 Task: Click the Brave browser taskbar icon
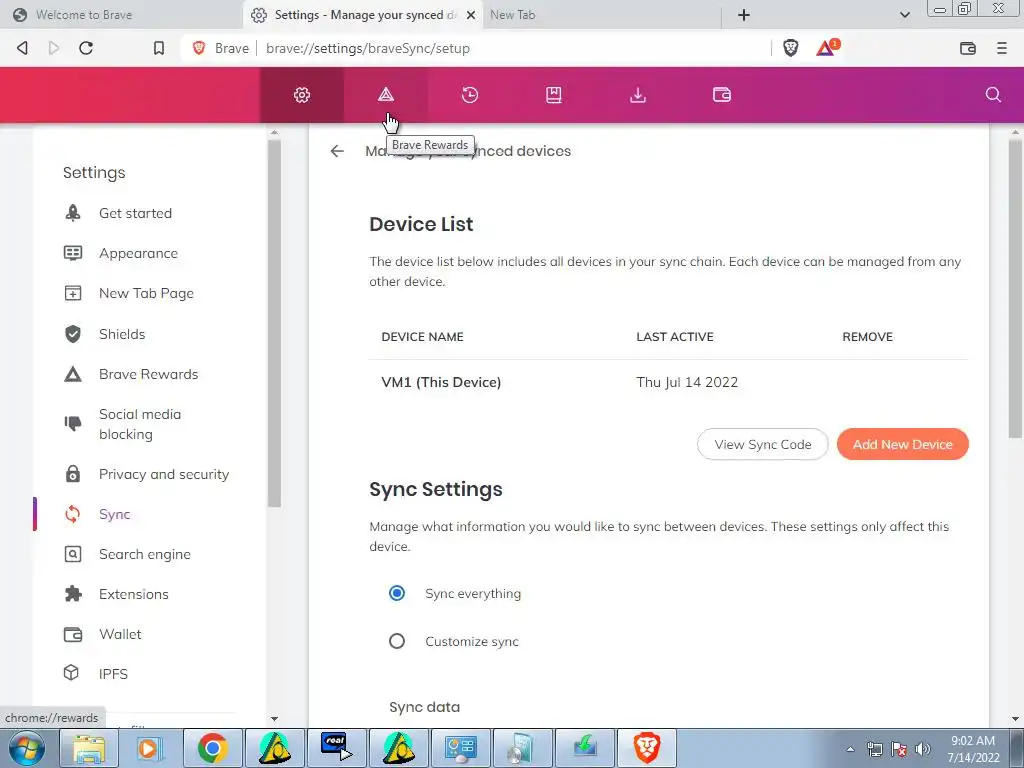coord(646,748)
